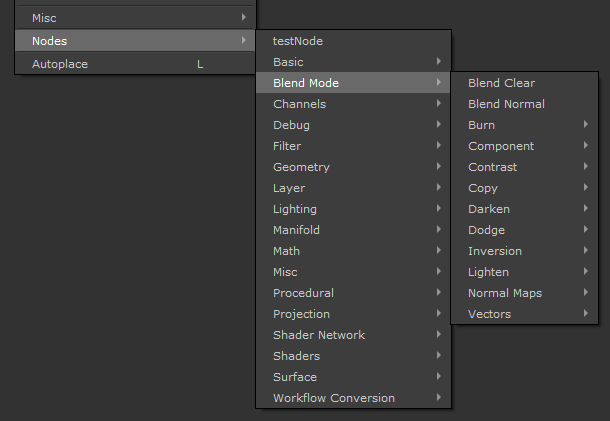Expand the Burn submenu

pyautogui.click(x=481, y=125)
